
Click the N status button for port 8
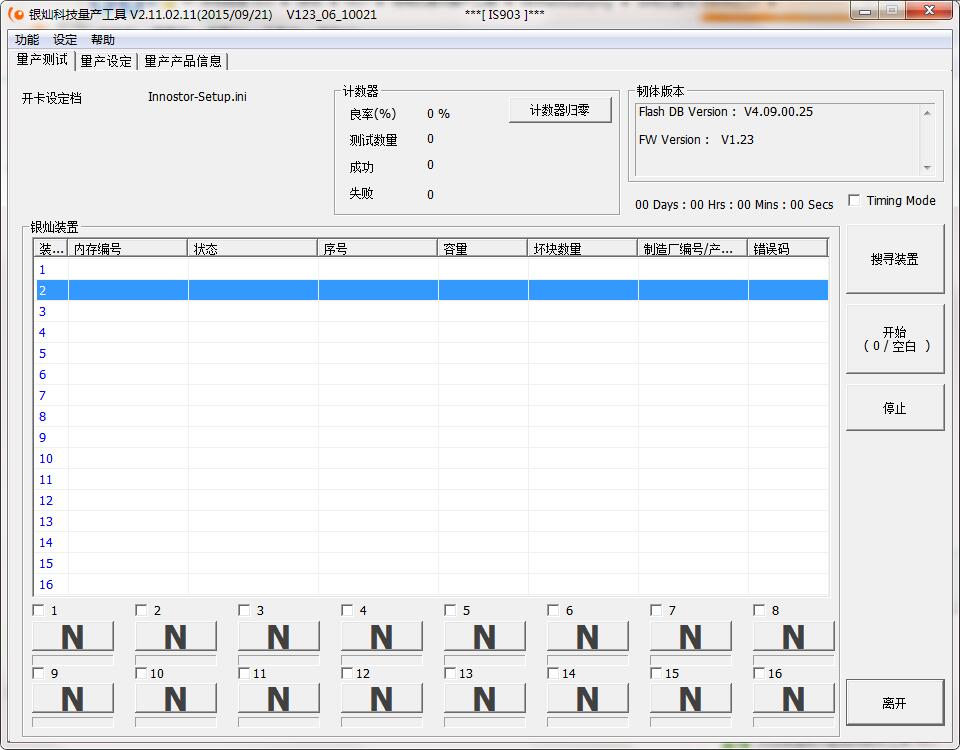coord(793,636)
